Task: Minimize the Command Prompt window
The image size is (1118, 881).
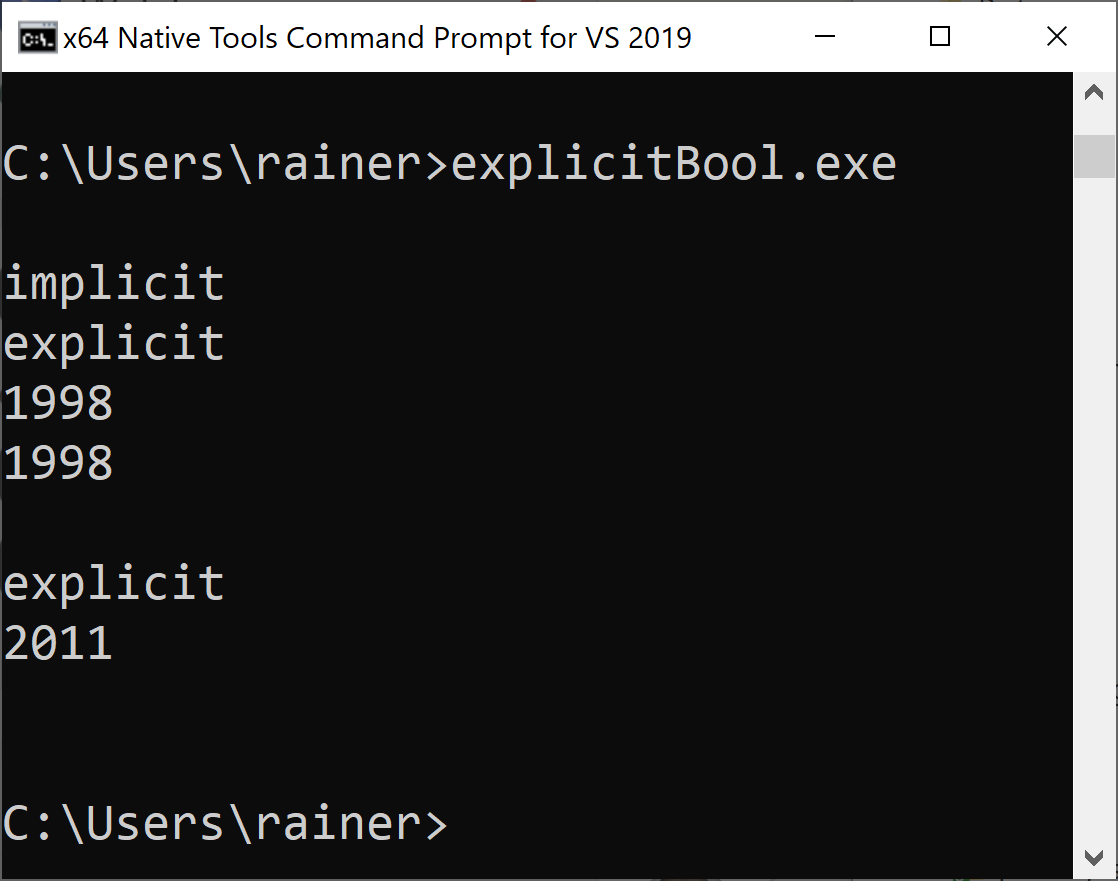Action: (822, 38)
